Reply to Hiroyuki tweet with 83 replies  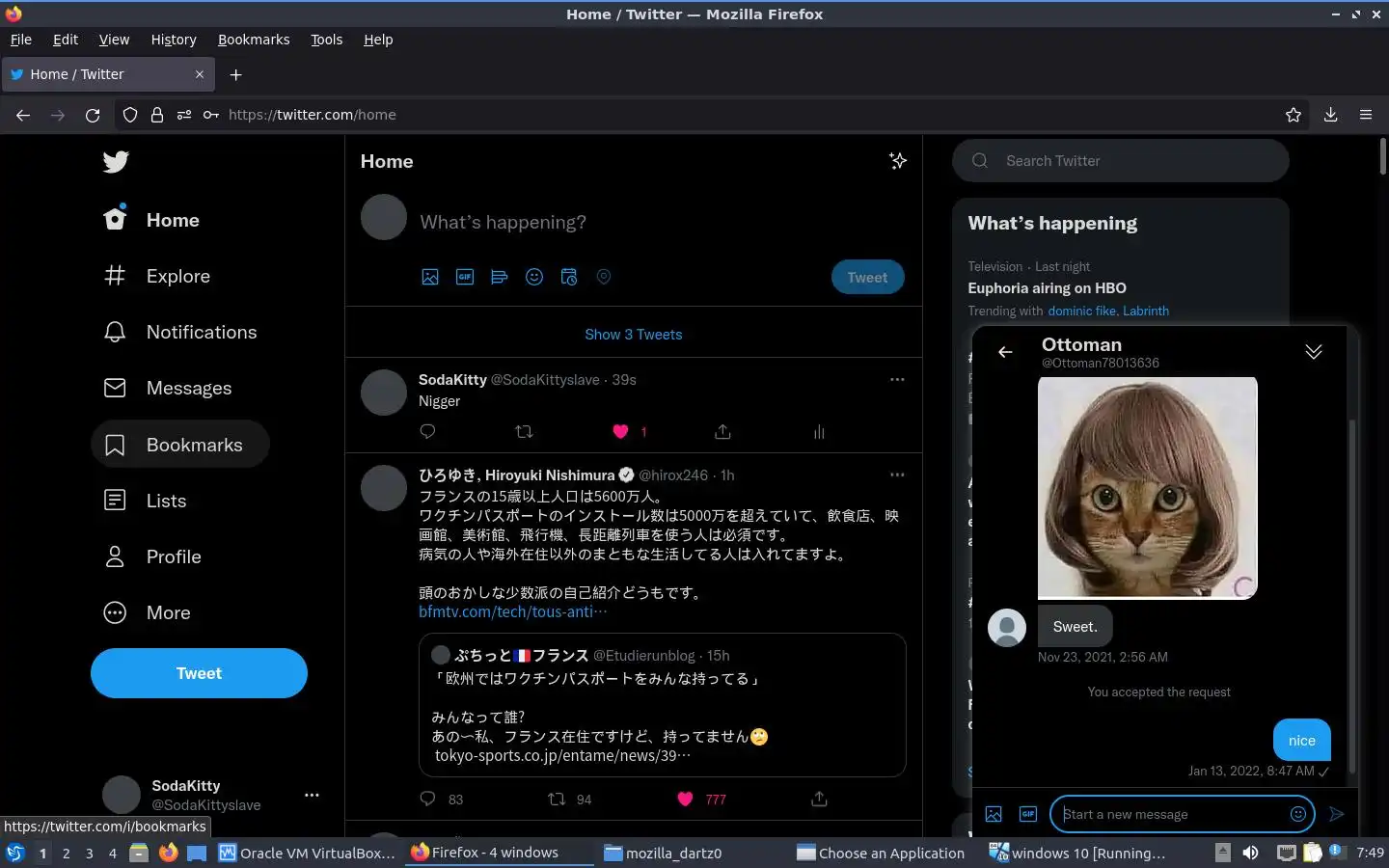[x=428, y=799]
